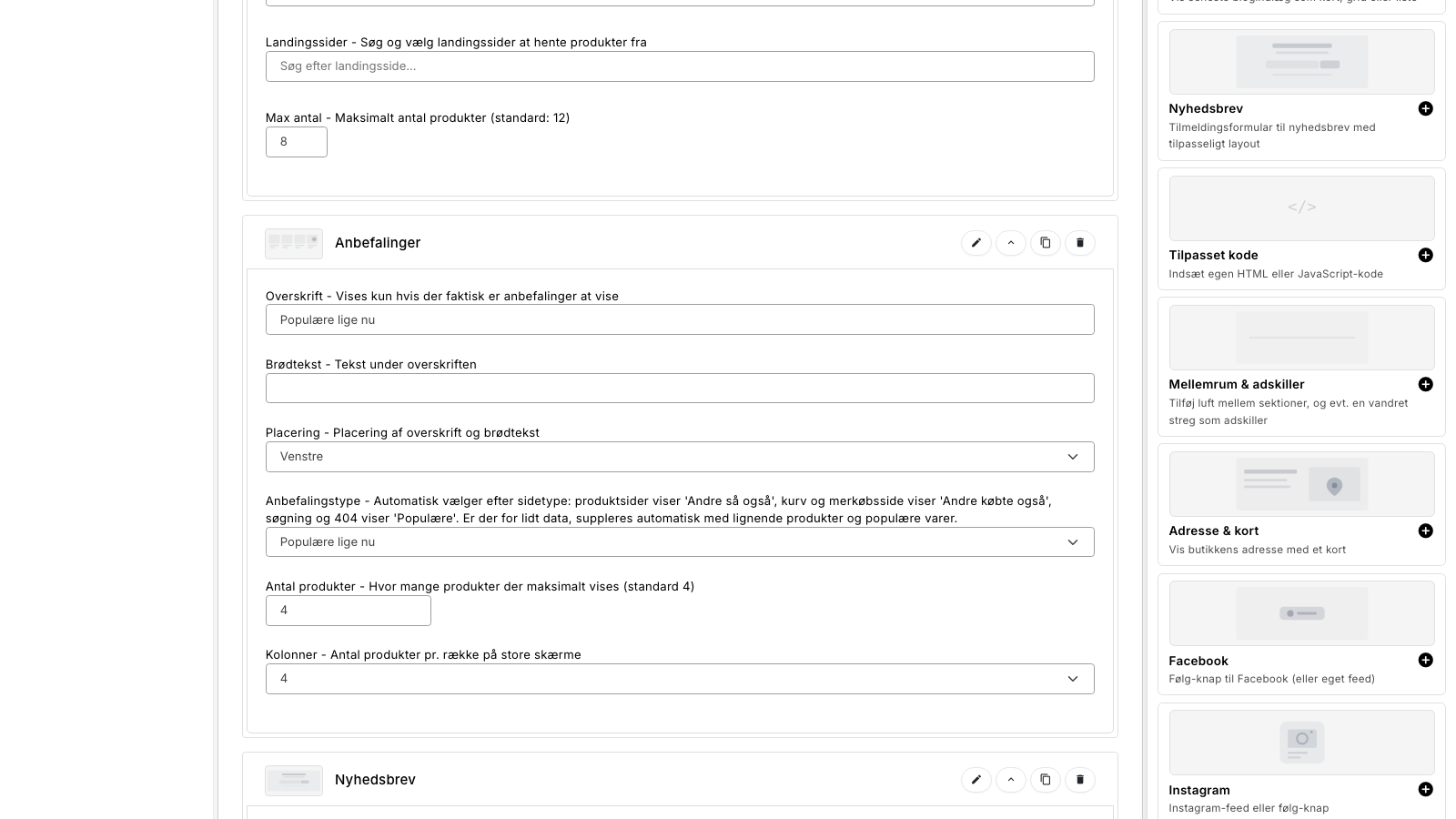
Task: Edit the Anbefalinger section with pencil icon
Action: [x=976, y=243]
